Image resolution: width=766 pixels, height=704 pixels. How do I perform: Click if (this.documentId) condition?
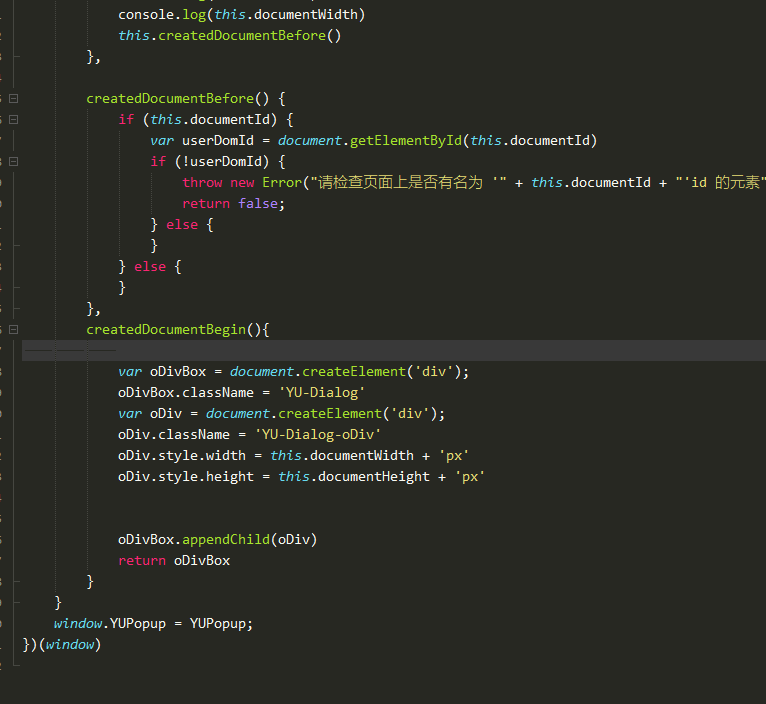206,120
